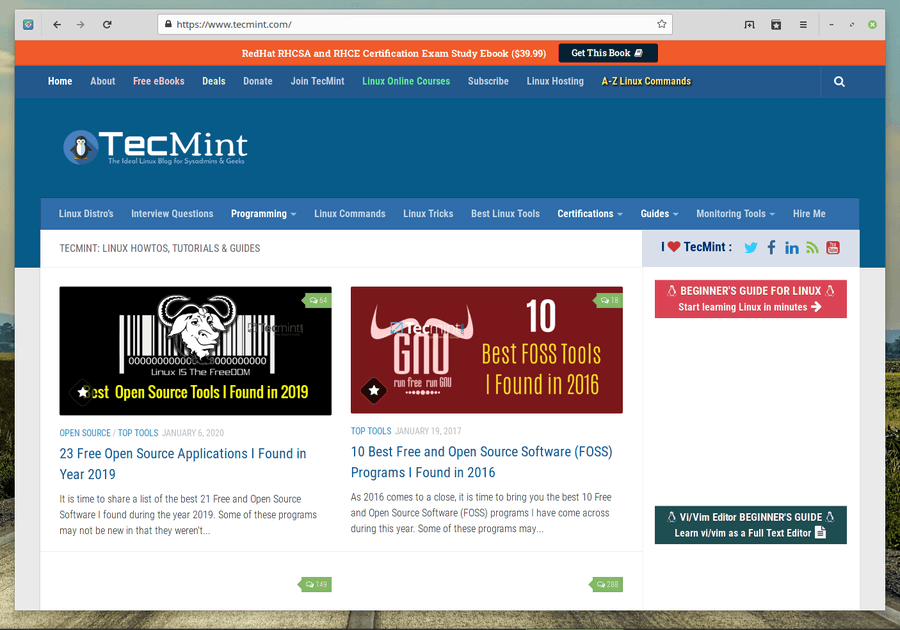
Task: Click TOP TOOLS tag on the 2016 article
Action: [x=371, y=431]
